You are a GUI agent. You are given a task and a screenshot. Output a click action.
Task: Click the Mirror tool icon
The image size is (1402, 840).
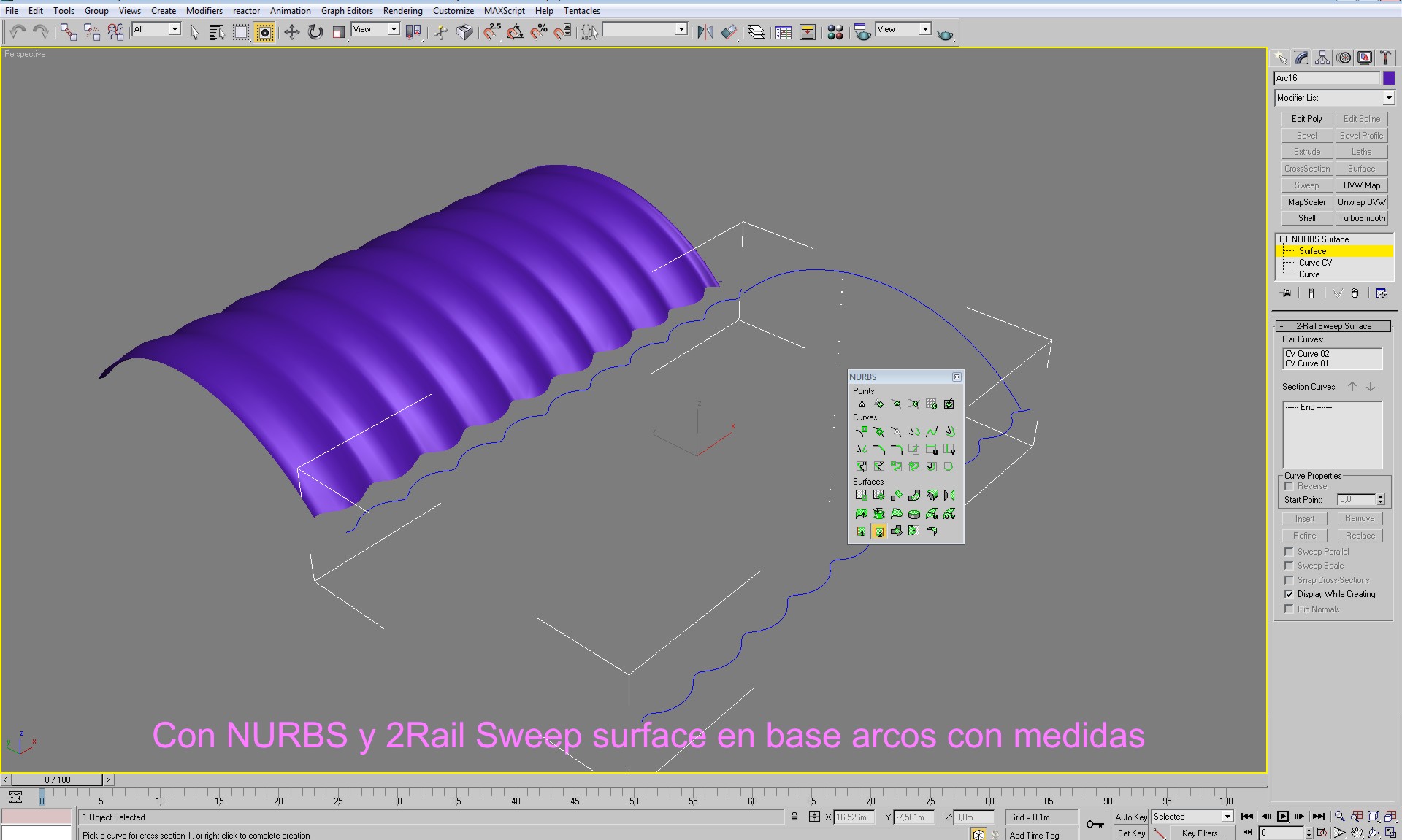[705, 32]
